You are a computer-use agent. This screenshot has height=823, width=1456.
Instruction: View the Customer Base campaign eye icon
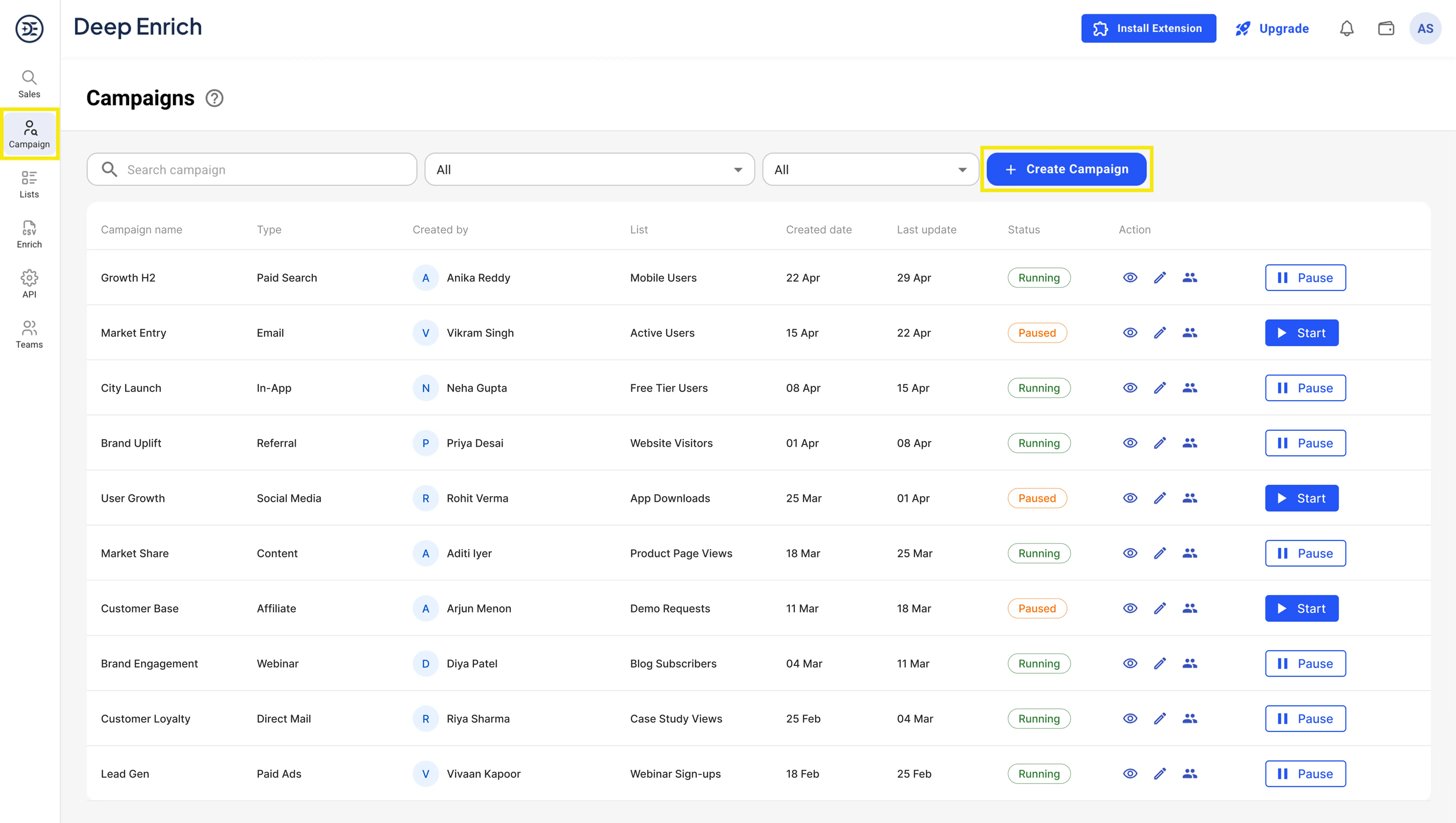(1130, 608)
